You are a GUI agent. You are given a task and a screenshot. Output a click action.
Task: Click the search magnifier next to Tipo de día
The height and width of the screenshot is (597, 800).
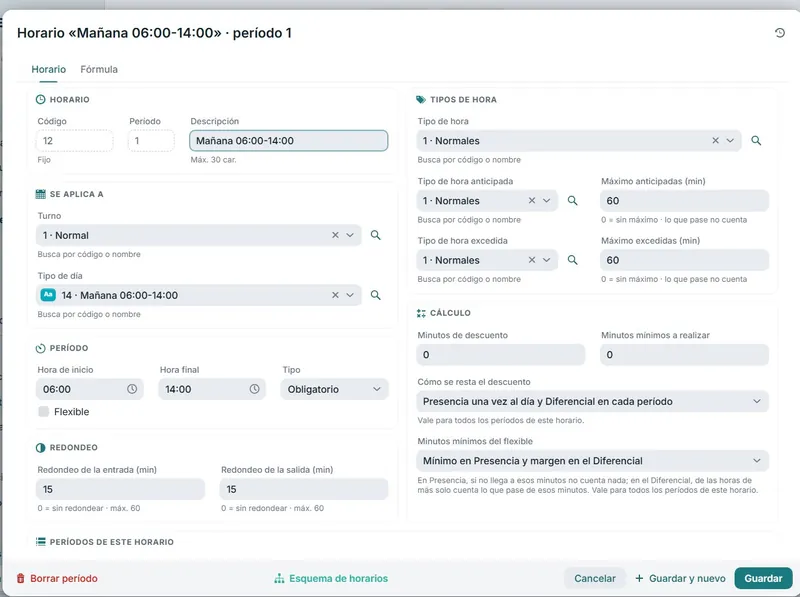[376, 295]
